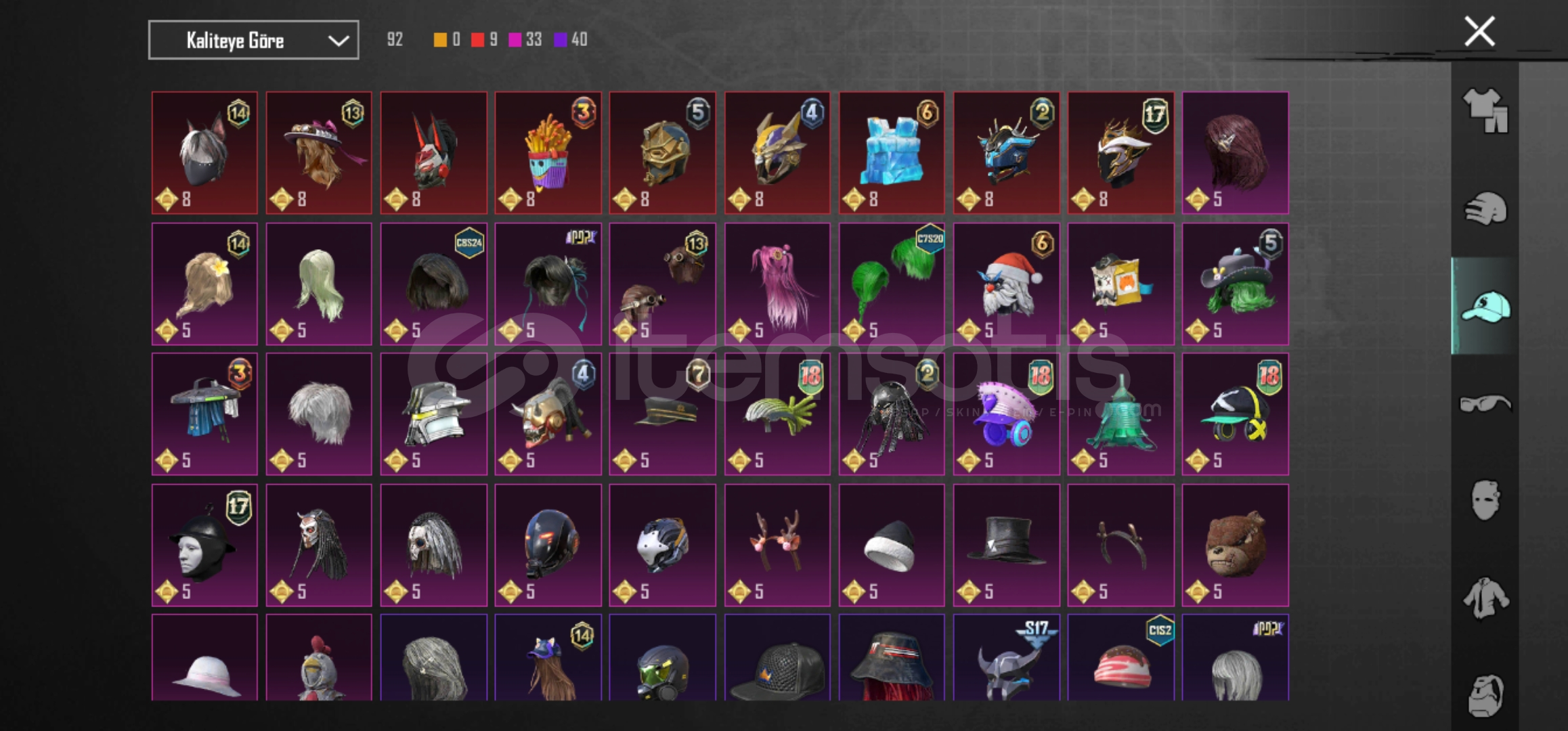Select the helmet category in sidebar

(1485, 208)
